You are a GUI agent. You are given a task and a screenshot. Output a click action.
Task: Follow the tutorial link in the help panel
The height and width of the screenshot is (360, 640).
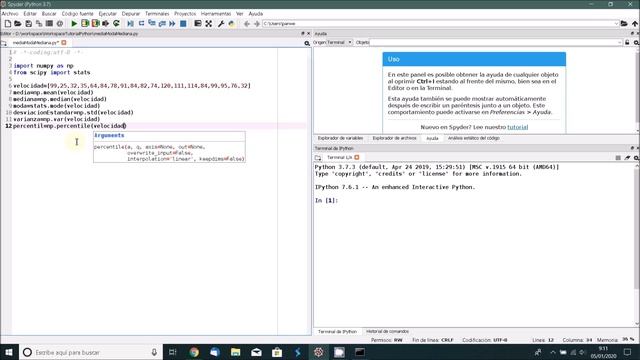(x=518, y=127)
